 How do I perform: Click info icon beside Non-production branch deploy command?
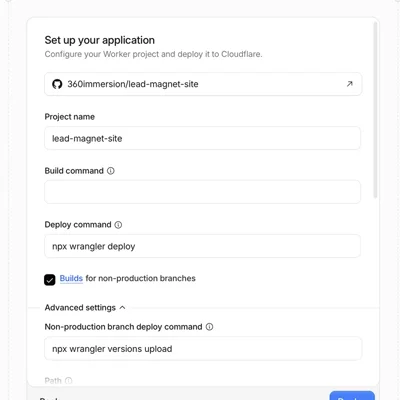209,327
